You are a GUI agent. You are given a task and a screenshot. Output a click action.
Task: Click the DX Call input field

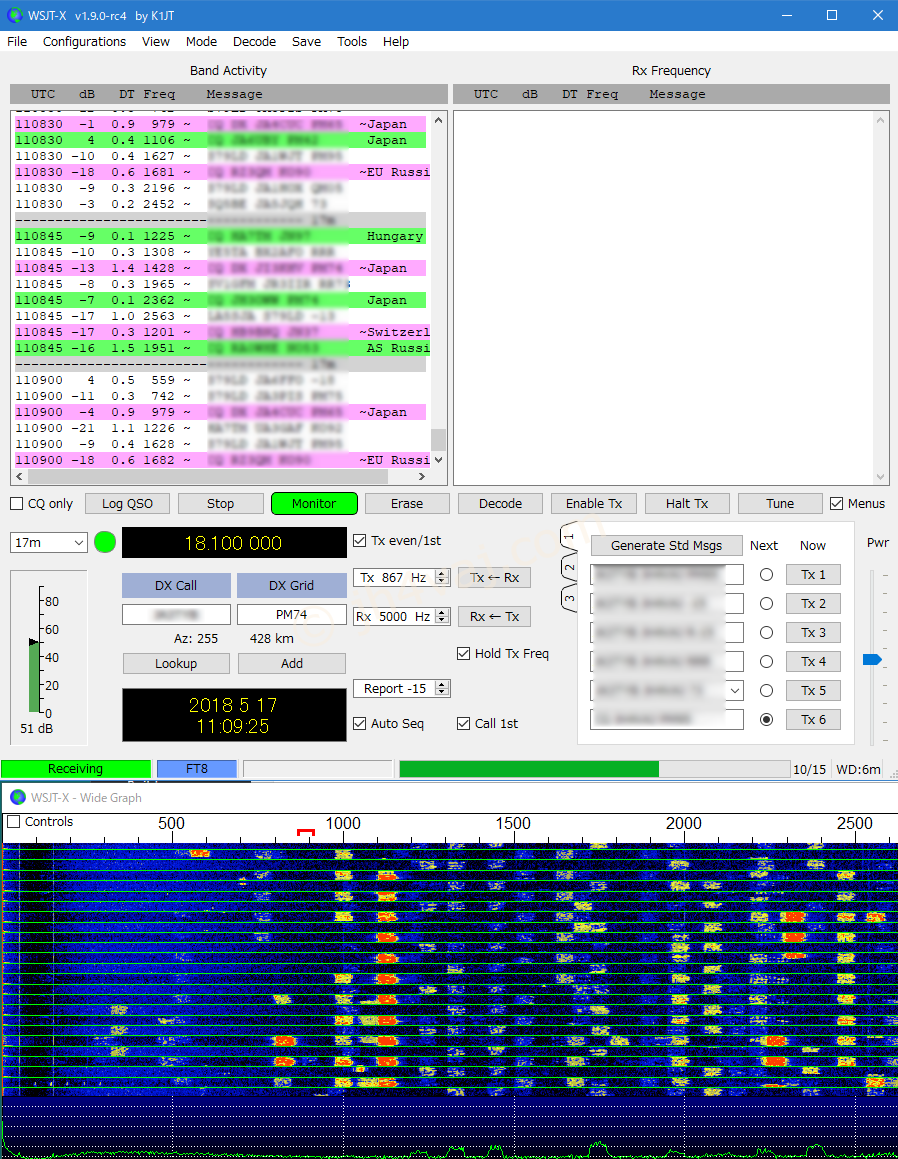click(x=176, y=615)
